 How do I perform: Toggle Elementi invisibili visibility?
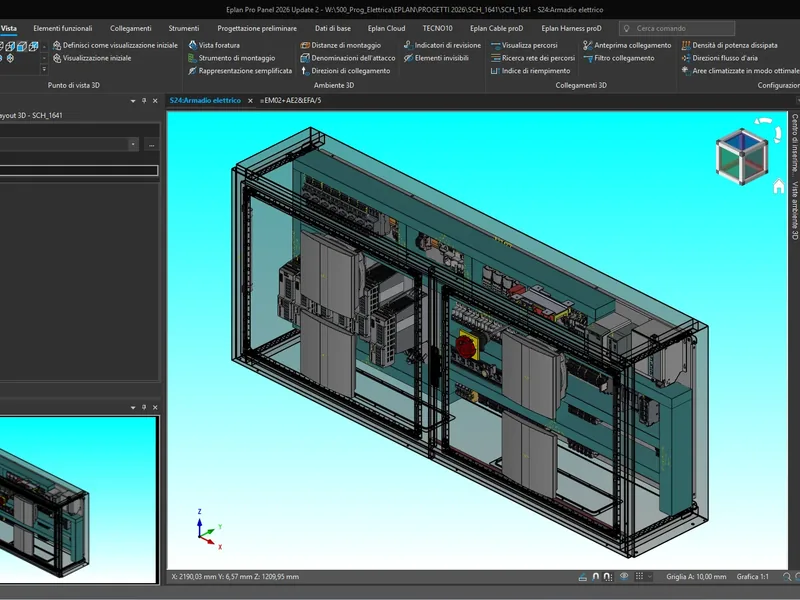(436, 58)
